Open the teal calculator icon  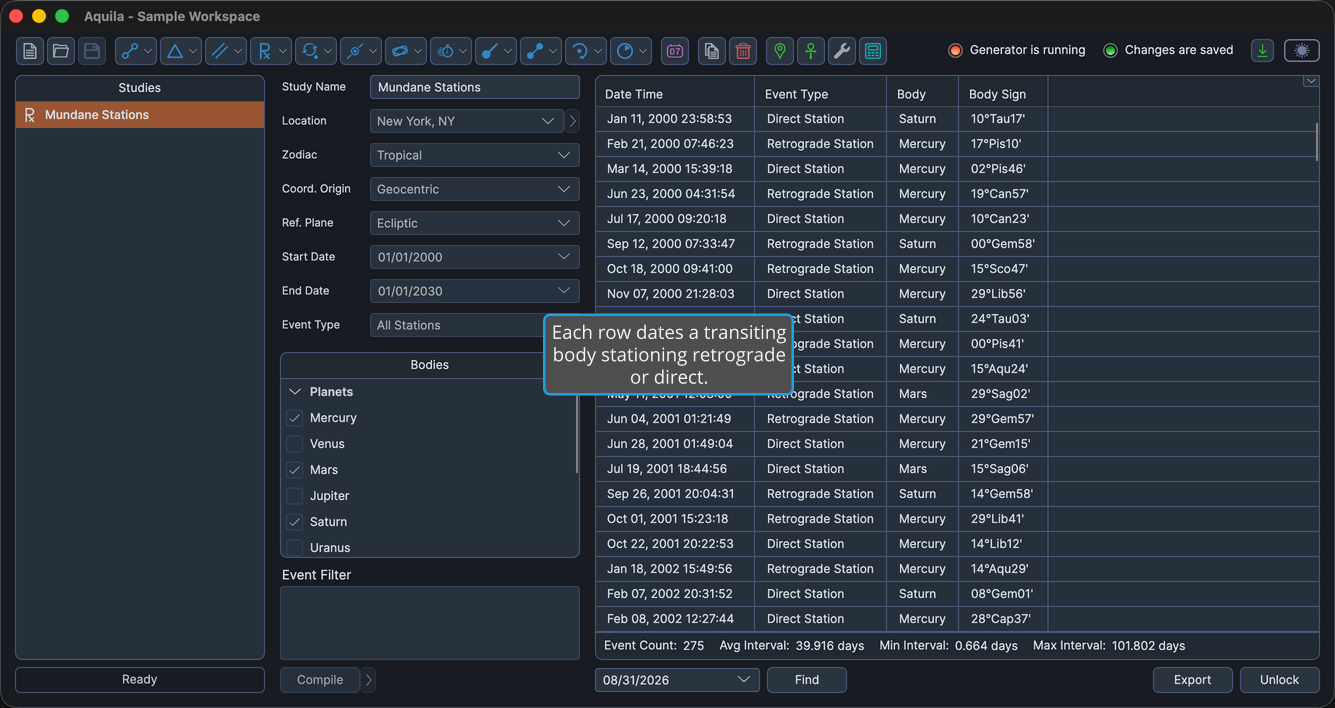[873, 51]
